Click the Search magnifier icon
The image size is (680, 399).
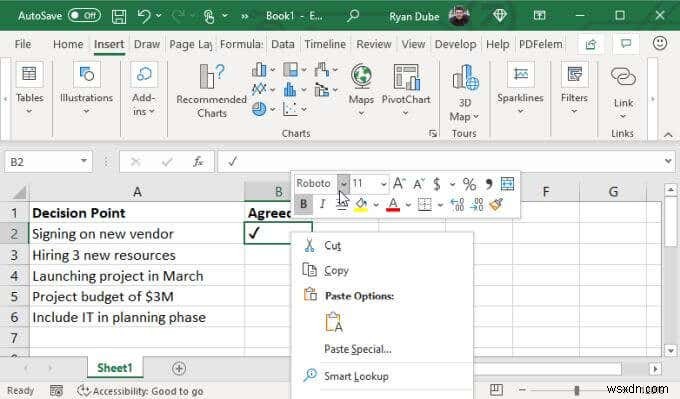(x=353, y=16)
